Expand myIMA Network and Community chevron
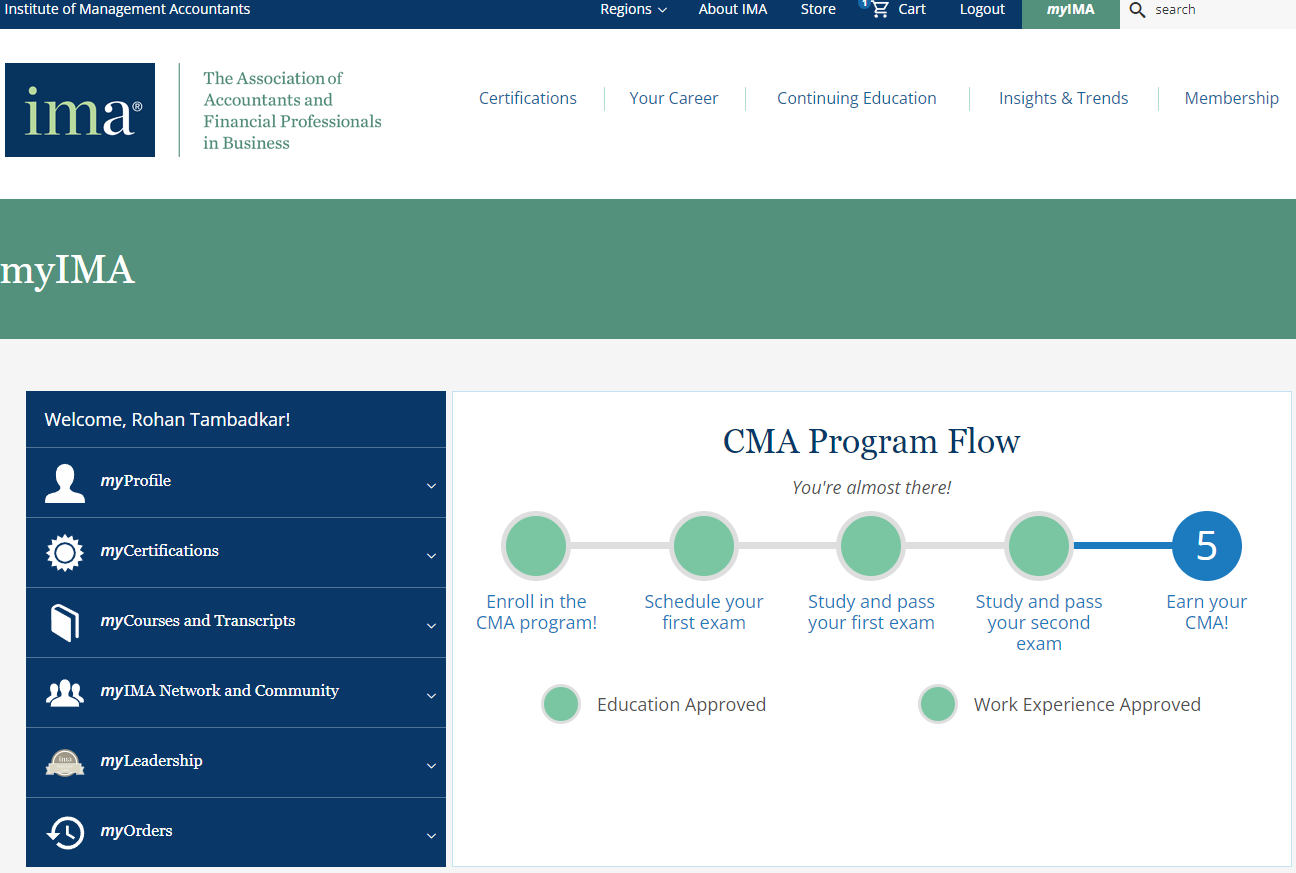1296x873 pixels. (x=431, y=696)
